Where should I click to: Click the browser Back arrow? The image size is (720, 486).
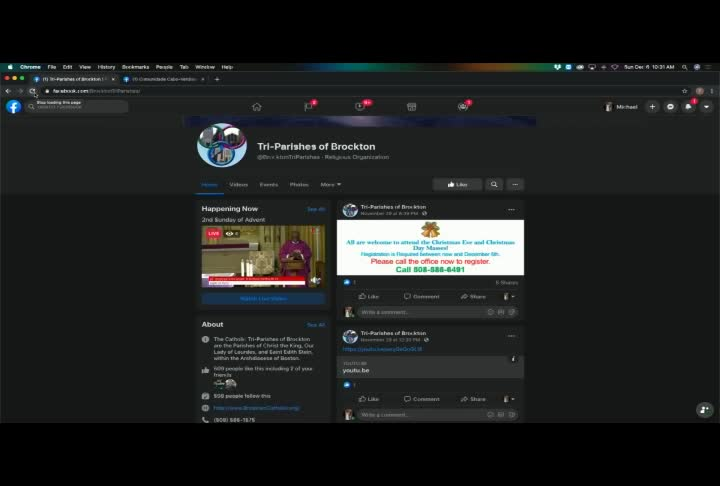point(8,91)
